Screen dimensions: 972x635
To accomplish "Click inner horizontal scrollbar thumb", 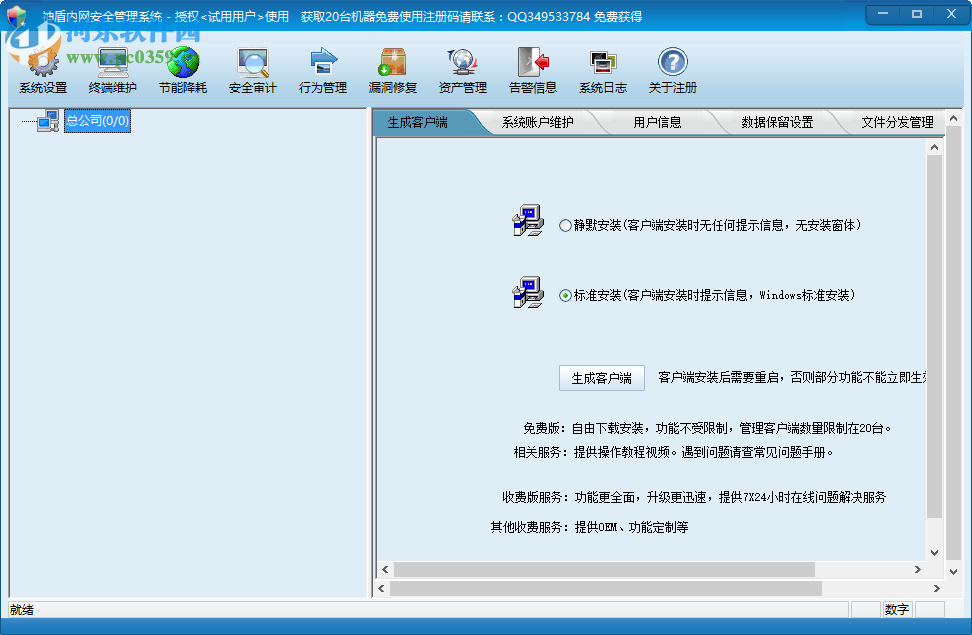I will [x=604, y=569].
